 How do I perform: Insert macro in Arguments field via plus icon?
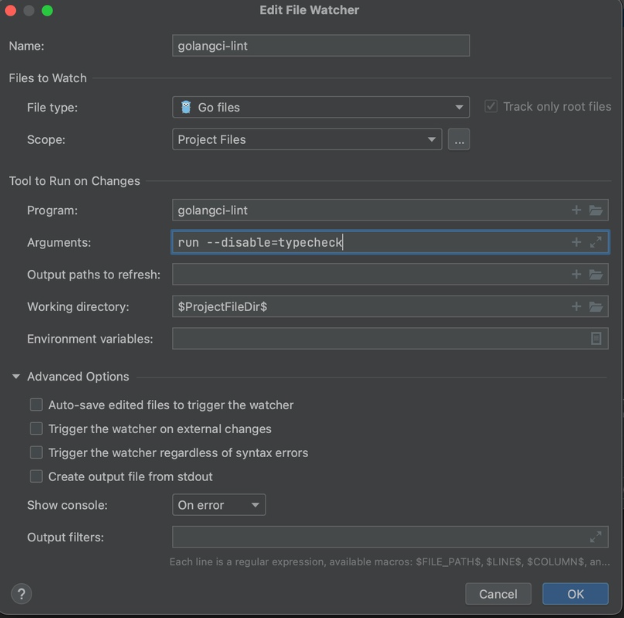pos(576,242)
